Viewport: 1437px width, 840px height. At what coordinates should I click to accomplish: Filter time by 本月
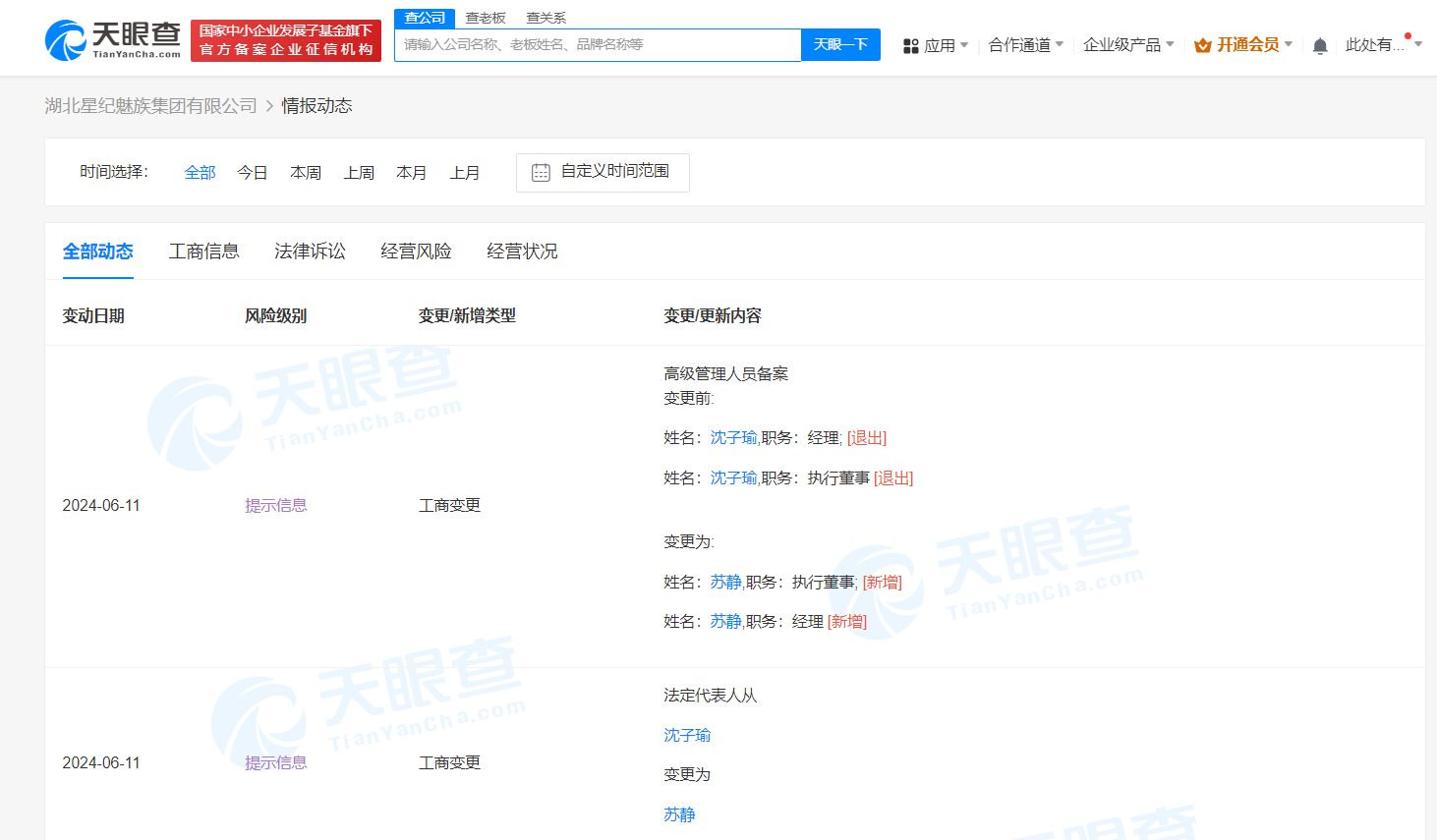click(x=412, y=172)
